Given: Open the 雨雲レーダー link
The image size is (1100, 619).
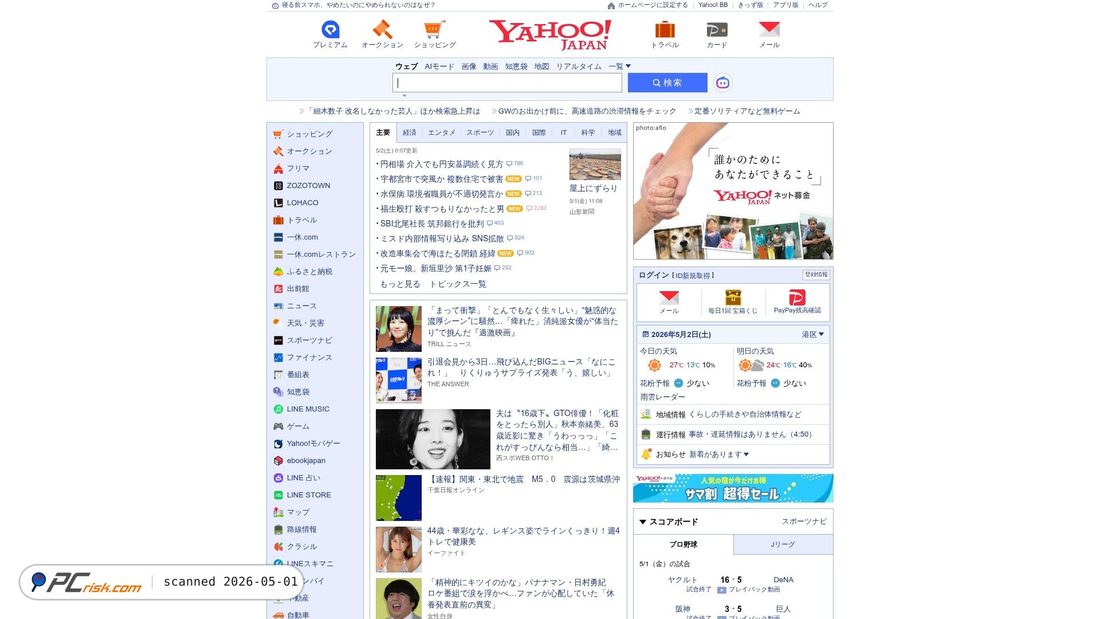Looking at the screenshot, I should (662, 397).
